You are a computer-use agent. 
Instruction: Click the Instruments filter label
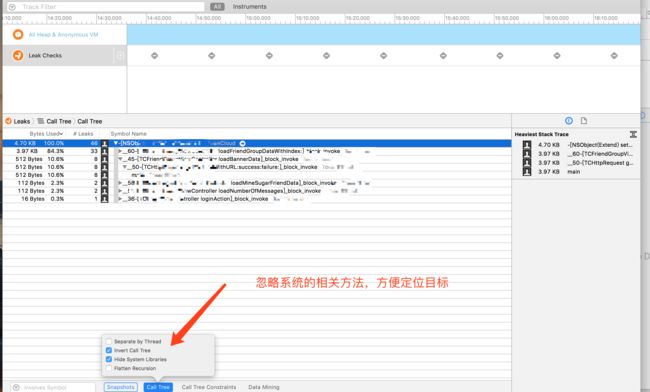250,7
